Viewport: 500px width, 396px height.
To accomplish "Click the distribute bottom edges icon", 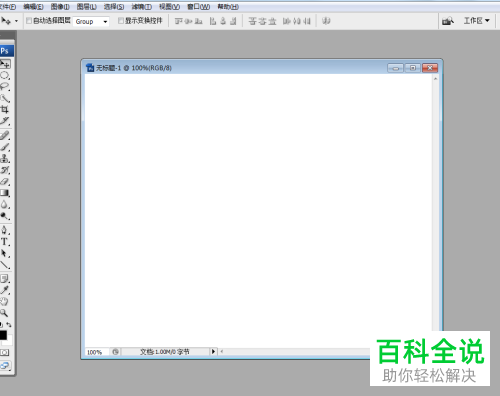I will click(x=272, y=21).
